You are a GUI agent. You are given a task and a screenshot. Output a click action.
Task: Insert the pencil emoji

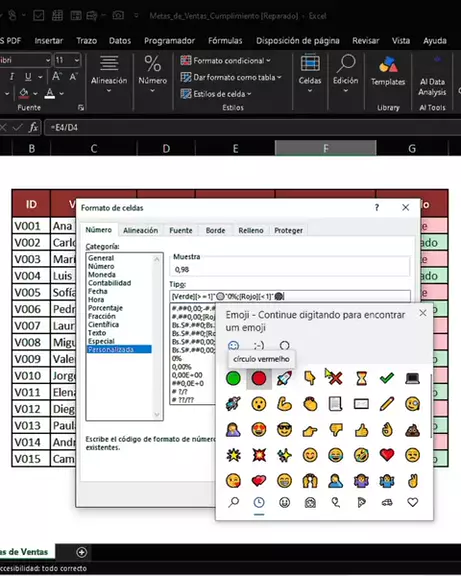click(387, 404)
